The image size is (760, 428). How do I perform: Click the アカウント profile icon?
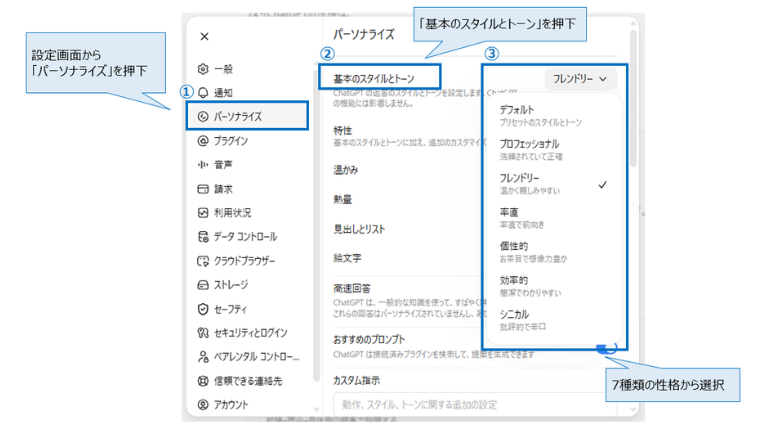click(x=203, y=405)
